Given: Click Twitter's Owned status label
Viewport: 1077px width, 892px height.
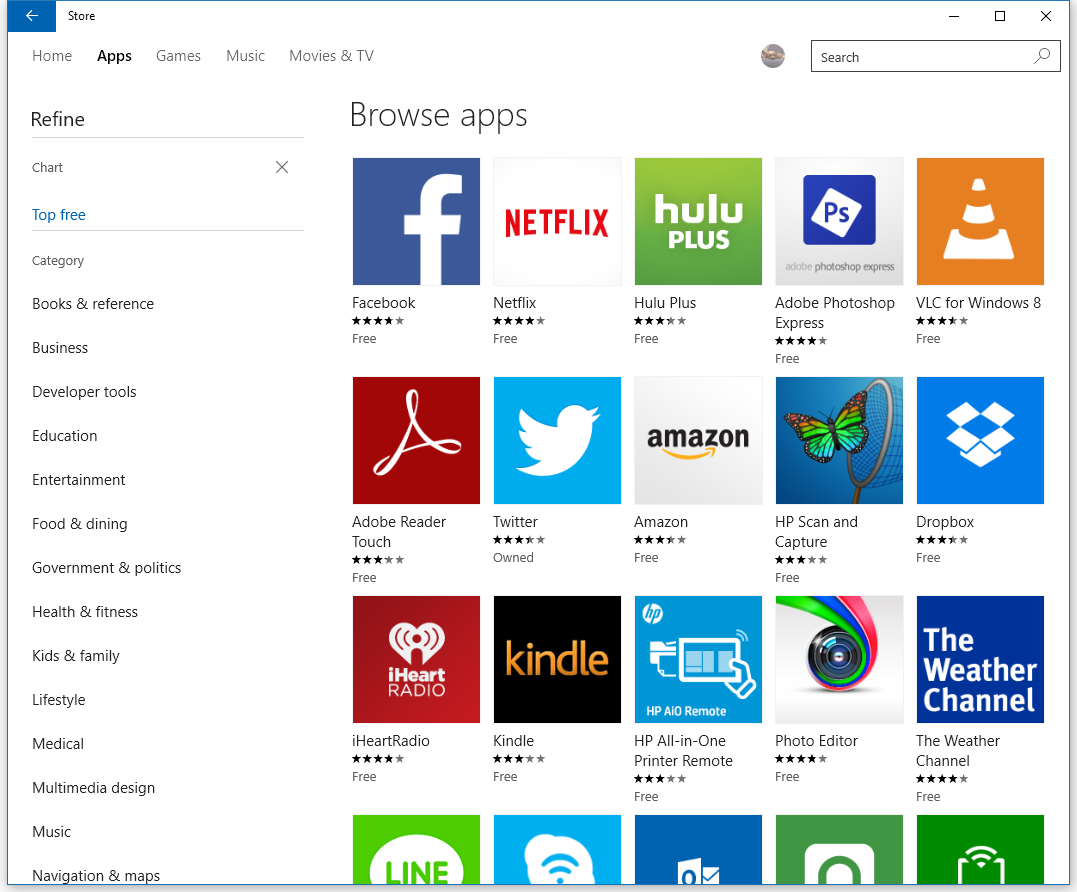Looking at the screenshot, I should [x=513, y=558].
